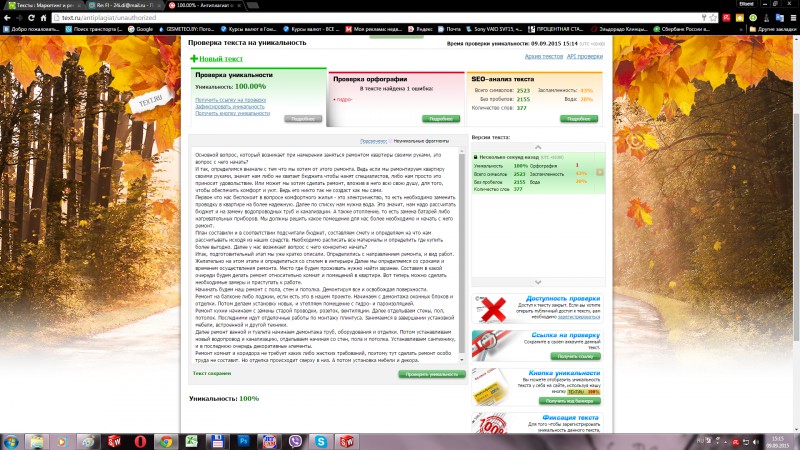Open the Gmail bookmark Мои рекламе
This screenshot has height=450, width=800.
[373, 29]
